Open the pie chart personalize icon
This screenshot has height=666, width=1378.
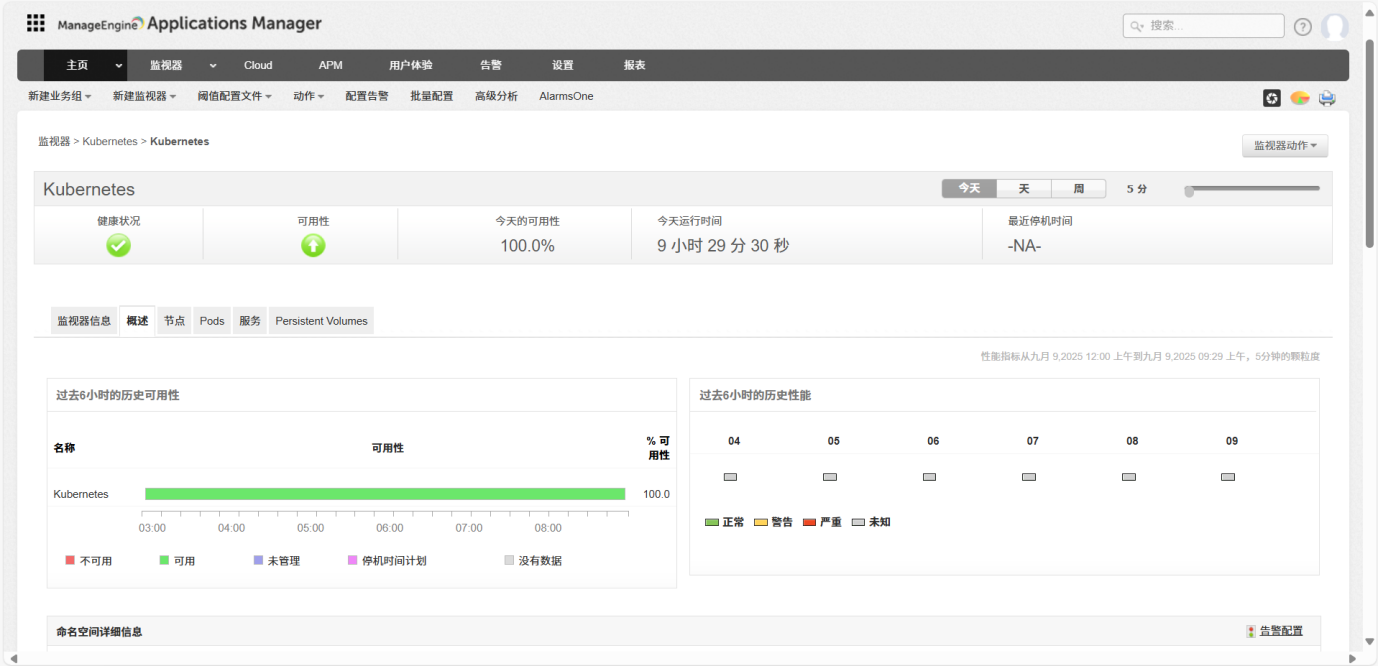(1299, 97)
